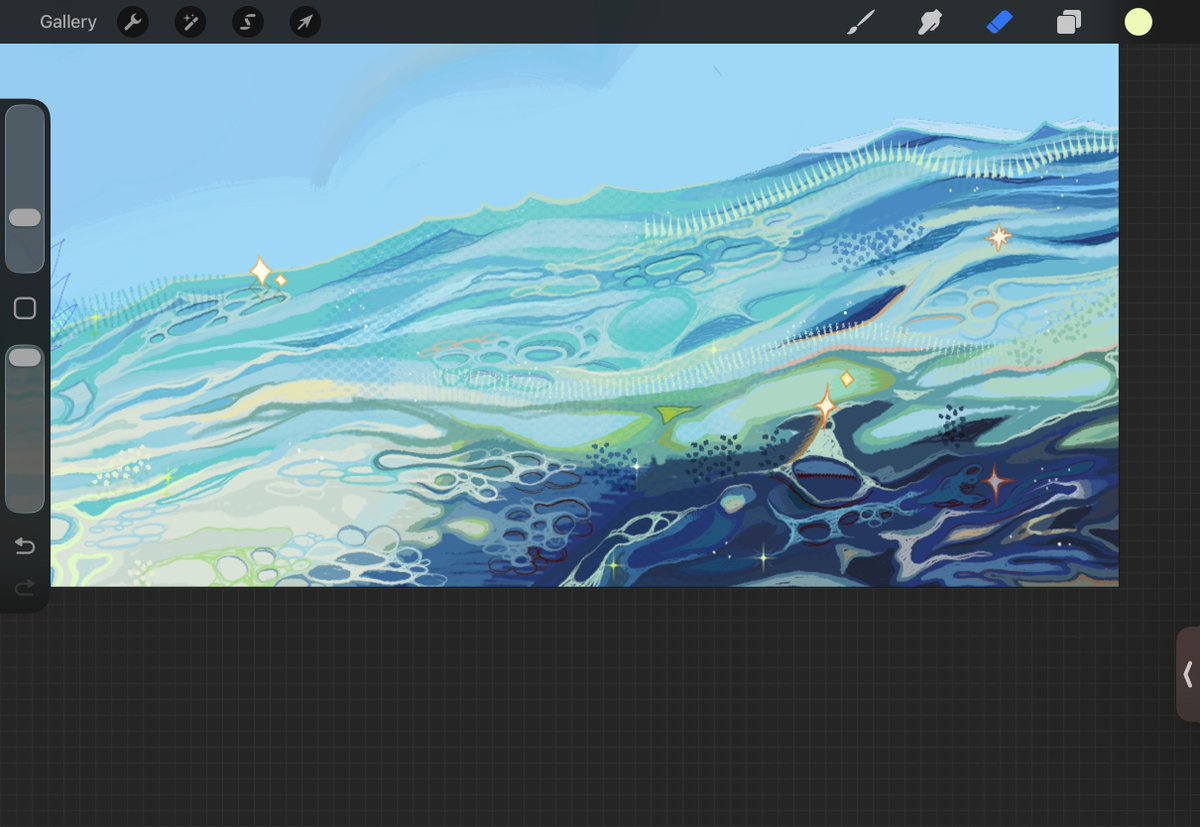Undo the last stroke

[25, 546]
